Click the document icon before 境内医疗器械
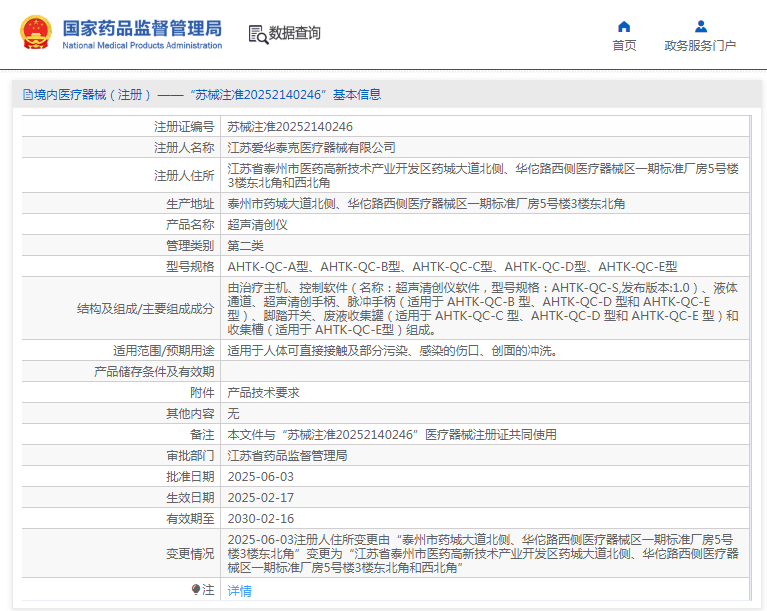This screenshot has height=611, width=767. (x=26, y=95)
